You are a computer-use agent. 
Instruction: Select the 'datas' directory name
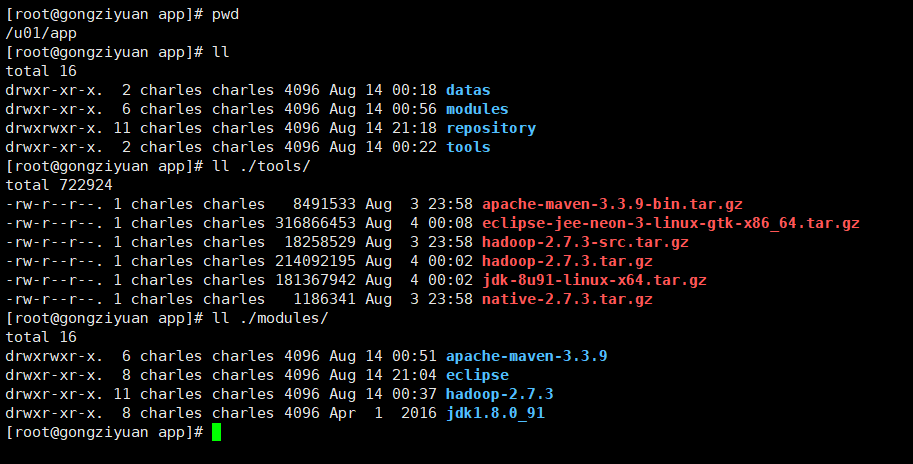468,90
